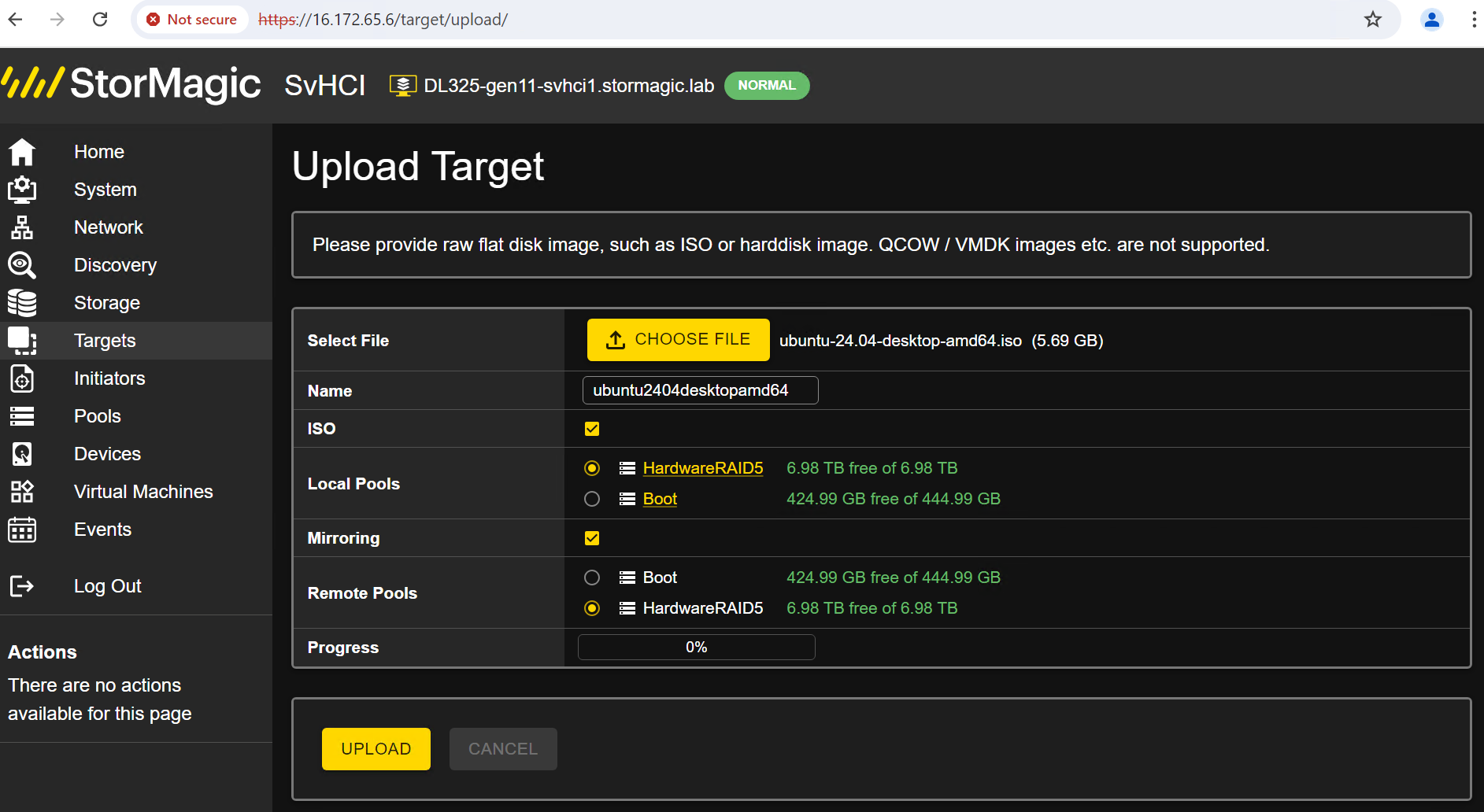Image resolution: width=1484 pixels, height=812 pixels.
Task: Select local pool Boot radio button
Action: point(592,499)
